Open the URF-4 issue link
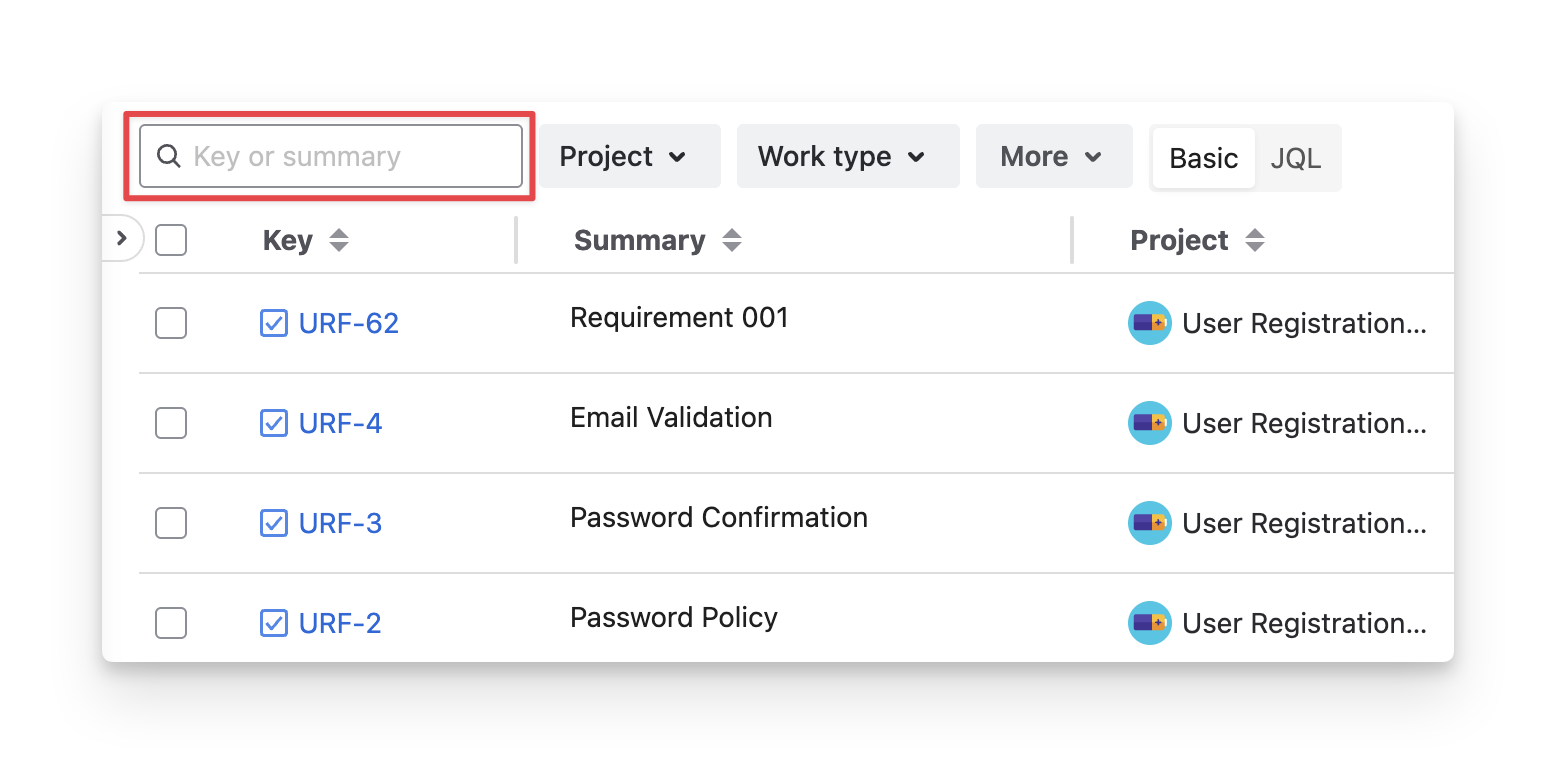The width and height of the screenshot is (1556, 764). pyautogui.click(x=340, y=423)
